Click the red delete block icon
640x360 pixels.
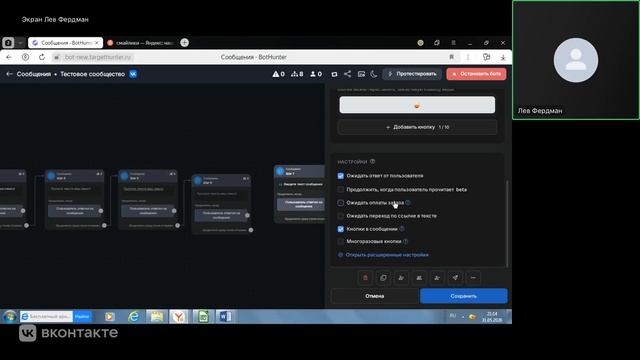pos(365,278)
